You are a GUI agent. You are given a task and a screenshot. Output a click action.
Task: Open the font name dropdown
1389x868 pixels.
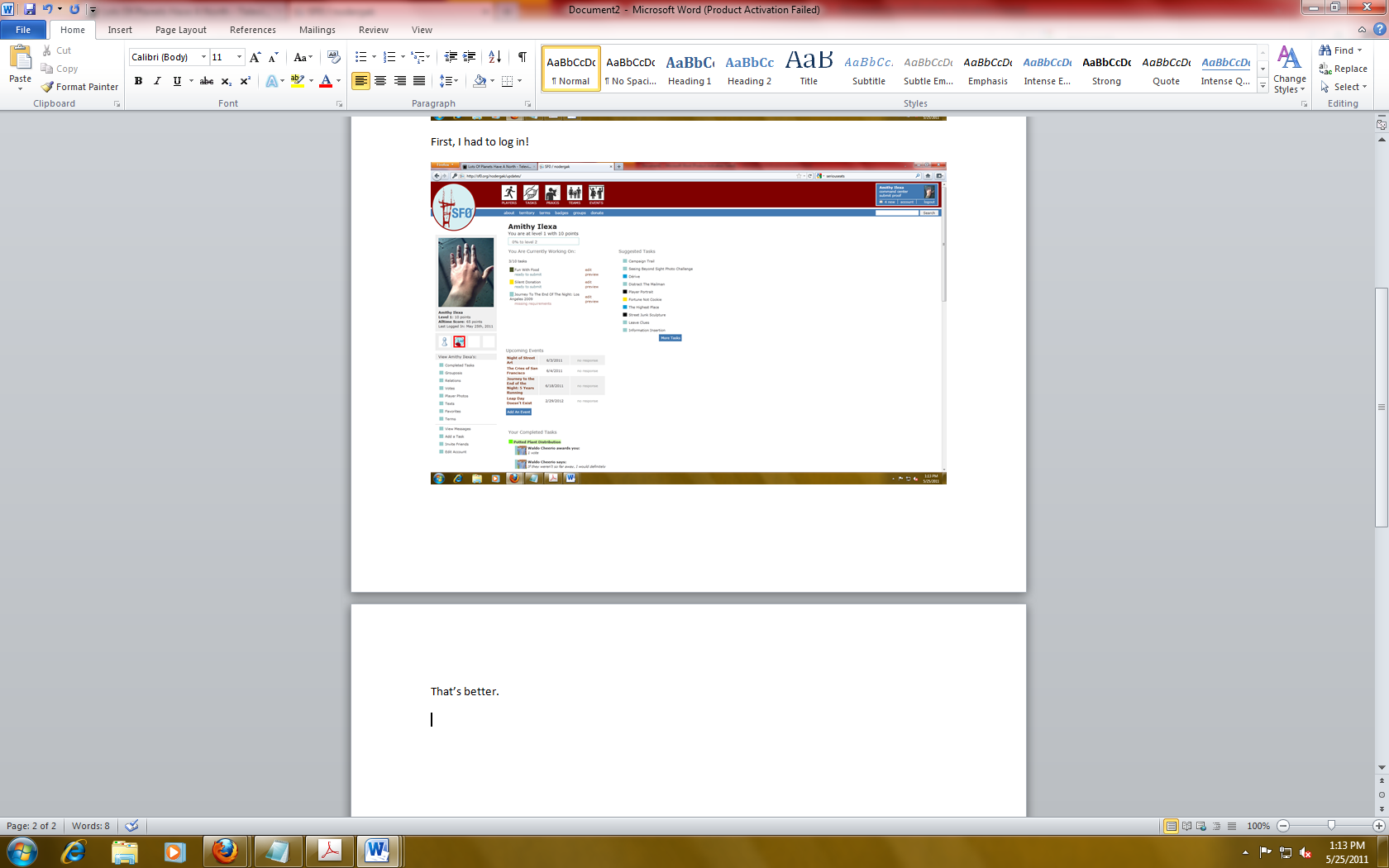pos(203,57)
